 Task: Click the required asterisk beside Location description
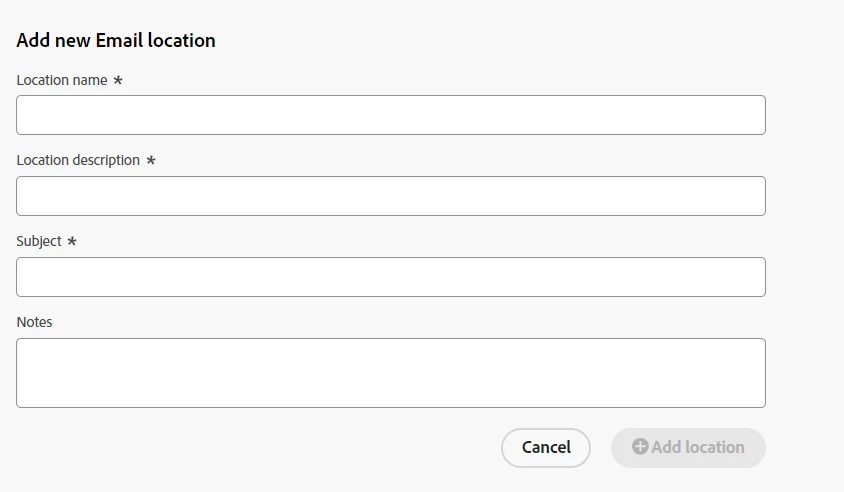click(151, 161)
